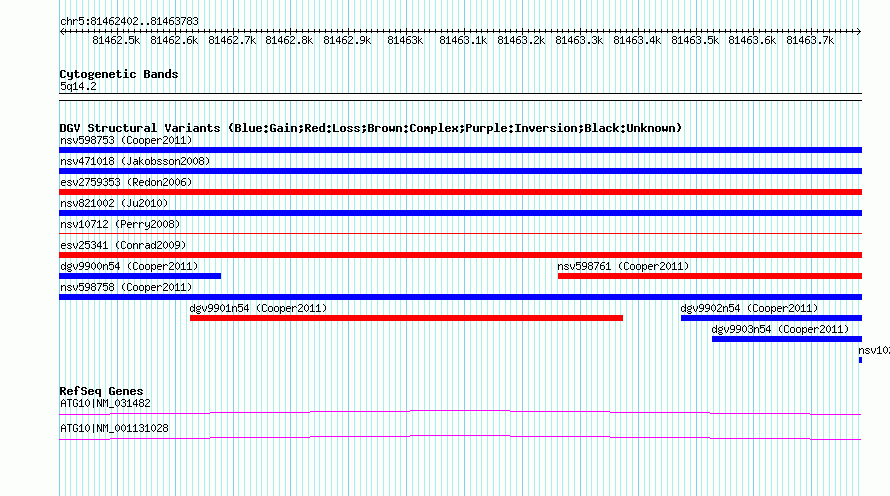
Task: Click the Cytogenetic Bands track heading
Action: pyautogui.click(x=119, y=74)
